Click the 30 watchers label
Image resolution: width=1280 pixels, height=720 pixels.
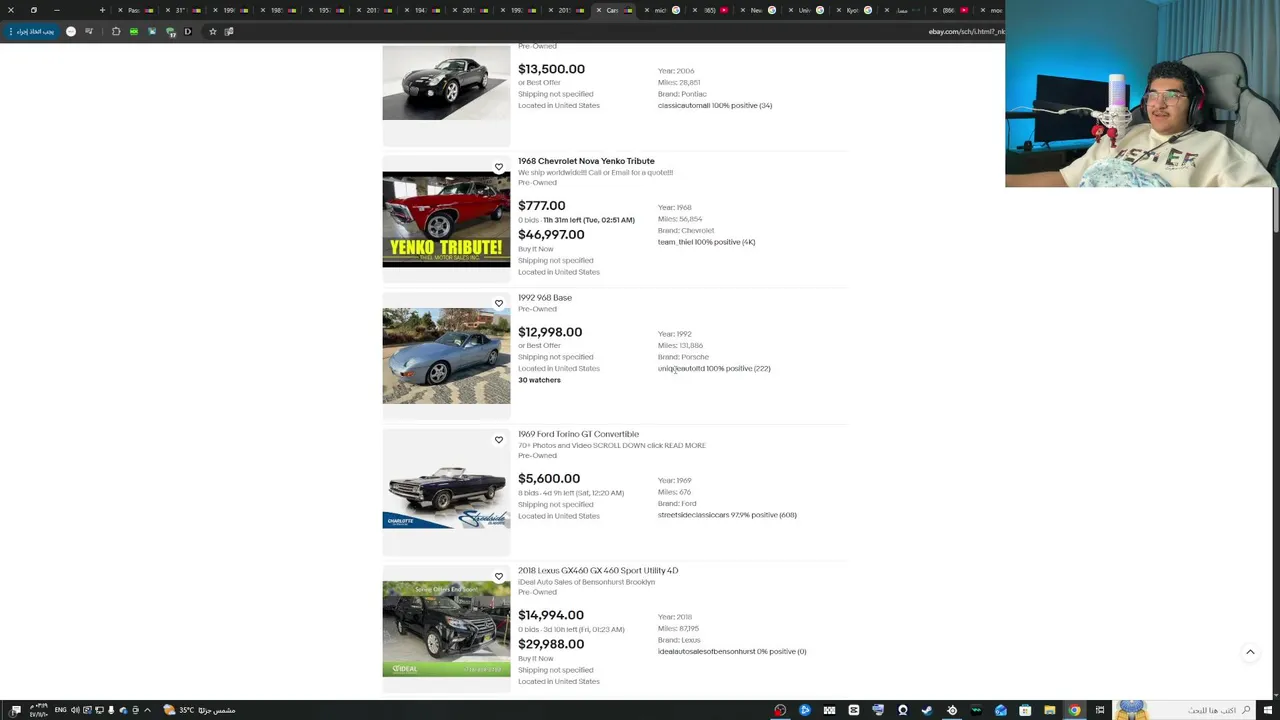539,380
